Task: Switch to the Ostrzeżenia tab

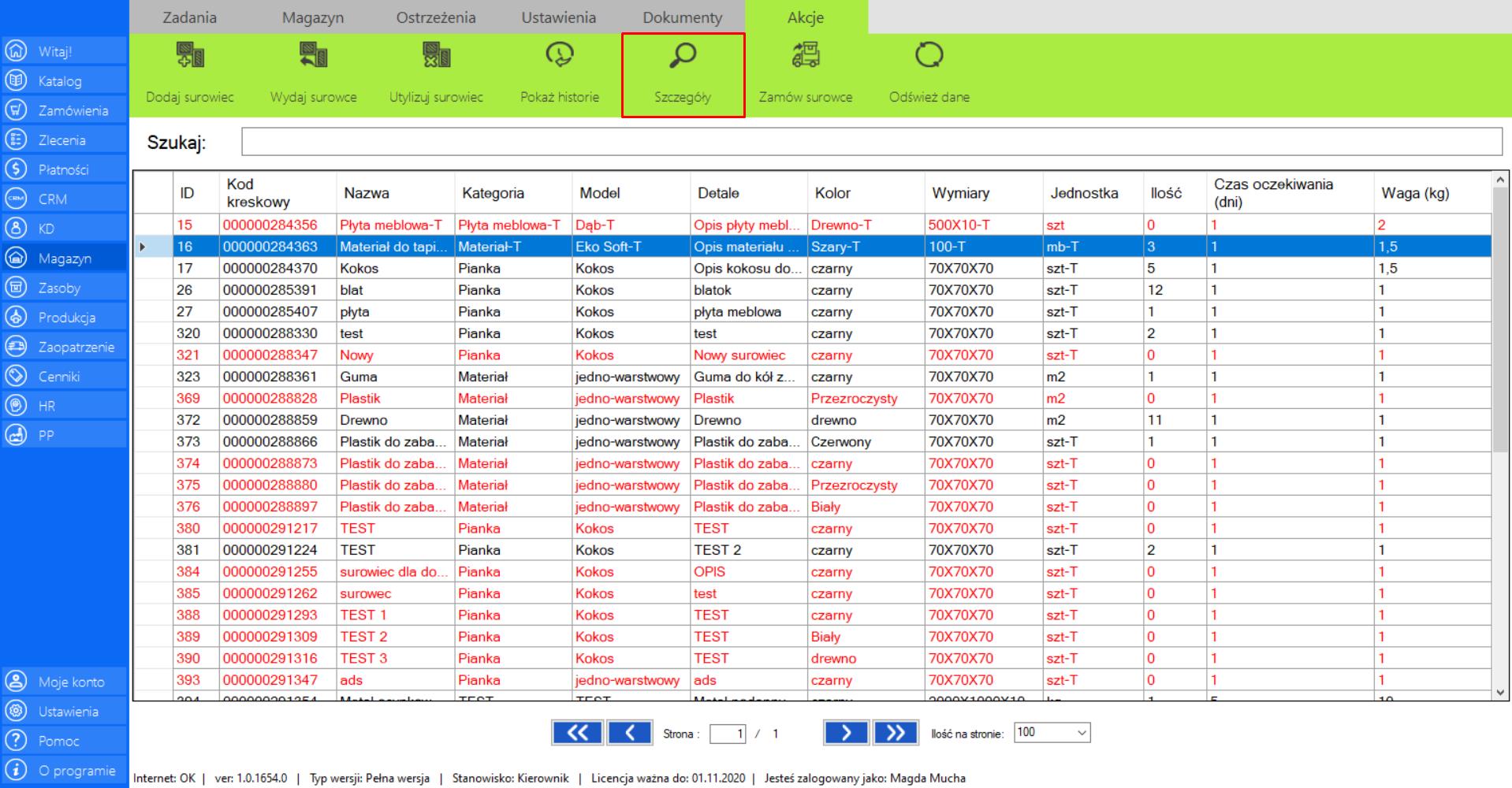Action: click(436, 17)
